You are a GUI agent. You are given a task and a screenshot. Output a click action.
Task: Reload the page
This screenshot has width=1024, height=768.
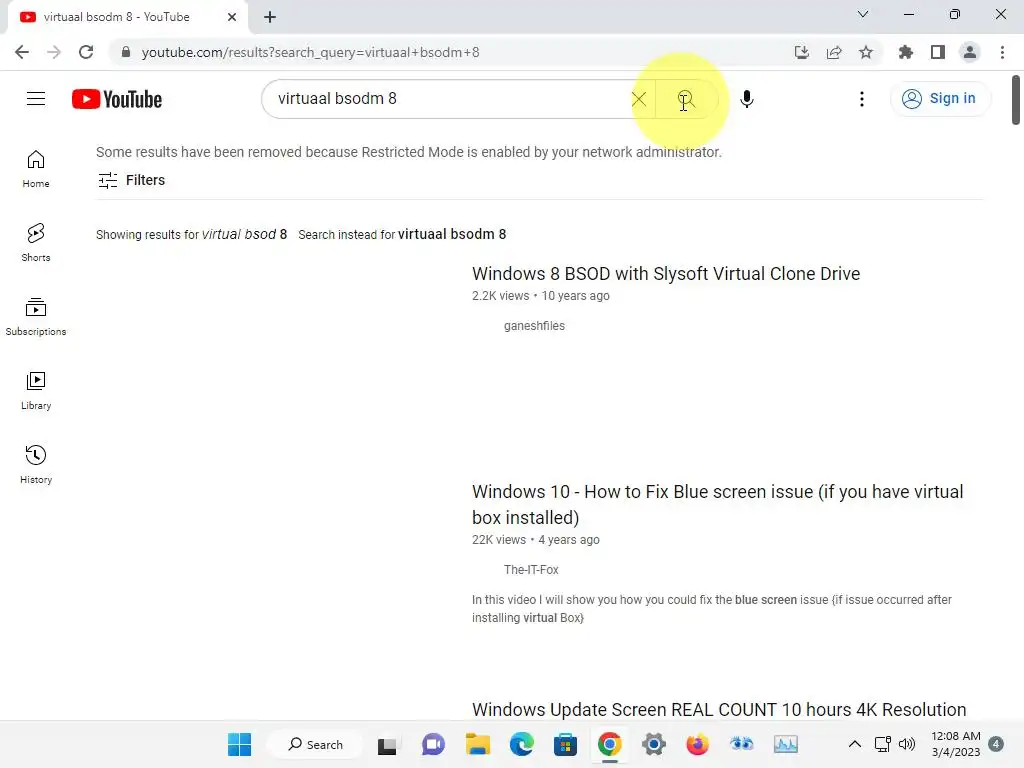tap(86, 52)
